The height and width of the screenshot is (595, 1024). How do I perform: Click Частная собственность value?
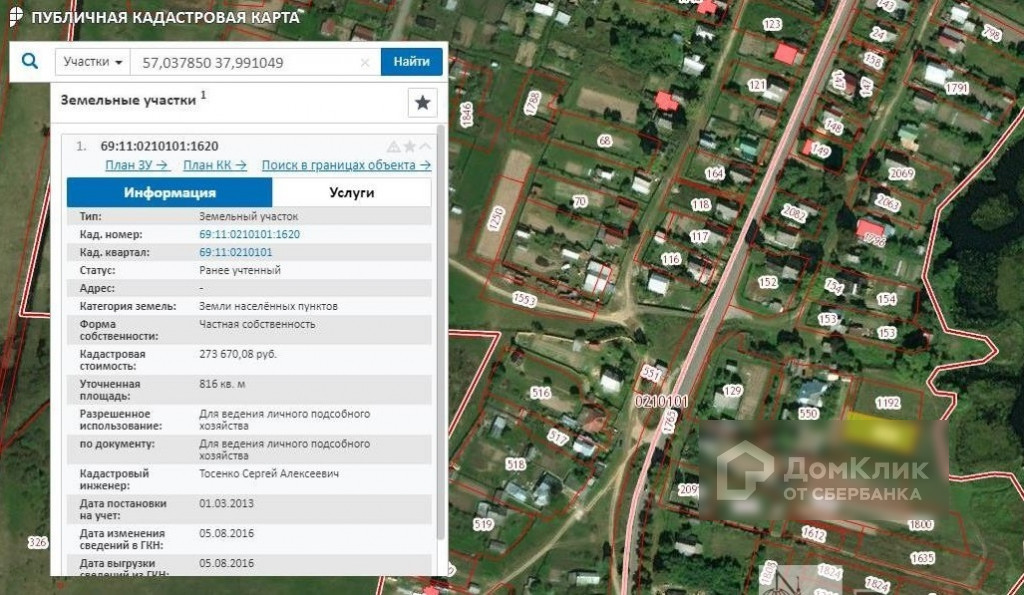click(257, 324)
